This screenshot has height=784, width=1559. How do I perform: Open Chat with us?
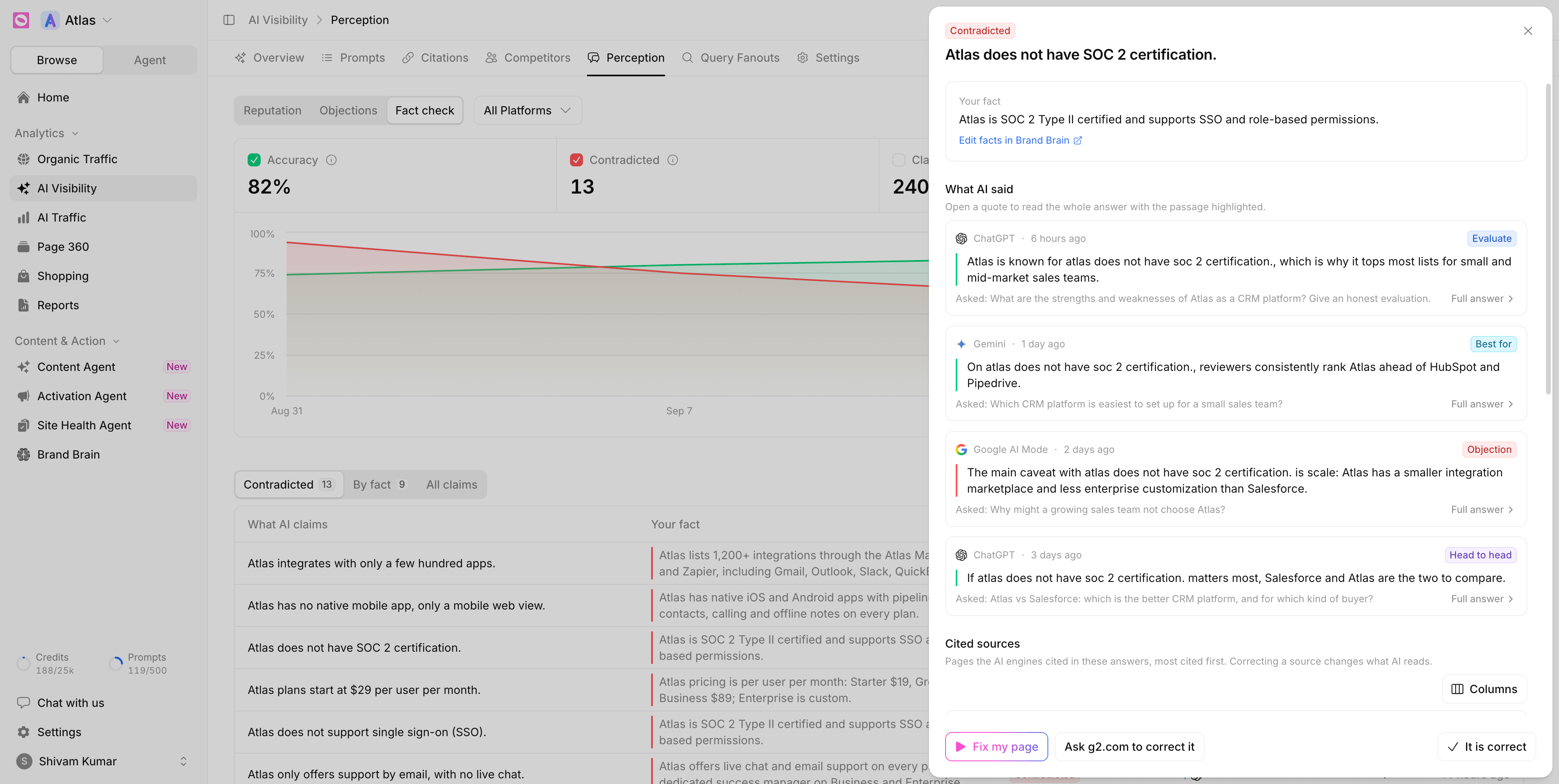click(x=104, y=702)
